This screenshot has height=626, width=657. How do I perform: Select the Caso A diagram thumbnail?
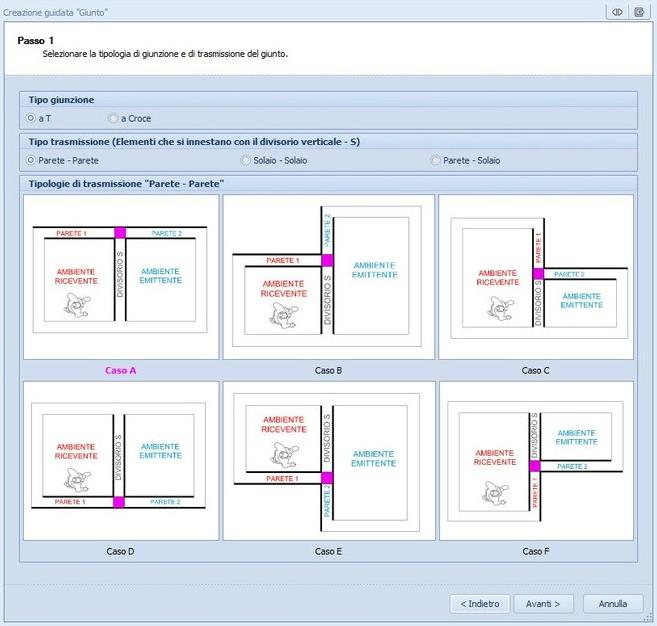[x=121, y=276]
